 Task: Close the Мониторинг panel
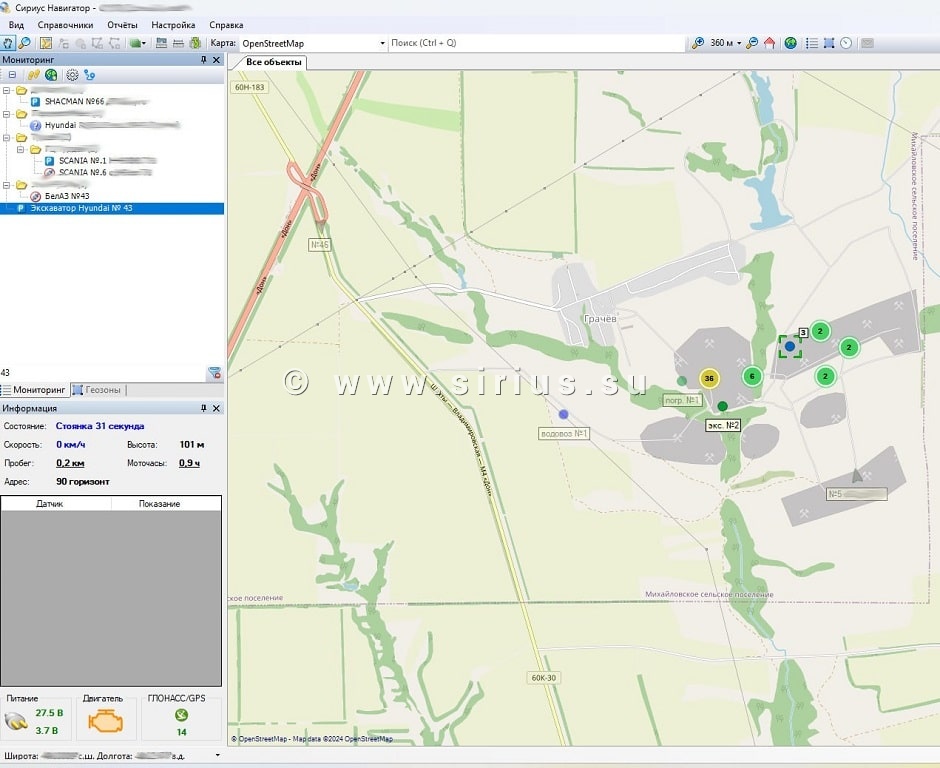(x=216, y=60)
